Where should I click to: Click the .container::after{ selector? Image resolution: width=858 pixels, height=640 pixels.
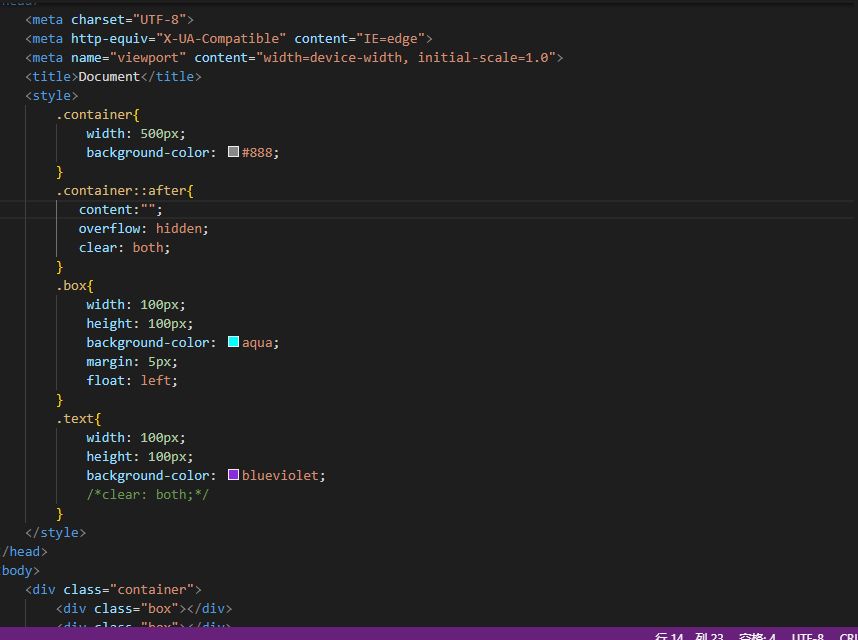click(x=125, y=191)
